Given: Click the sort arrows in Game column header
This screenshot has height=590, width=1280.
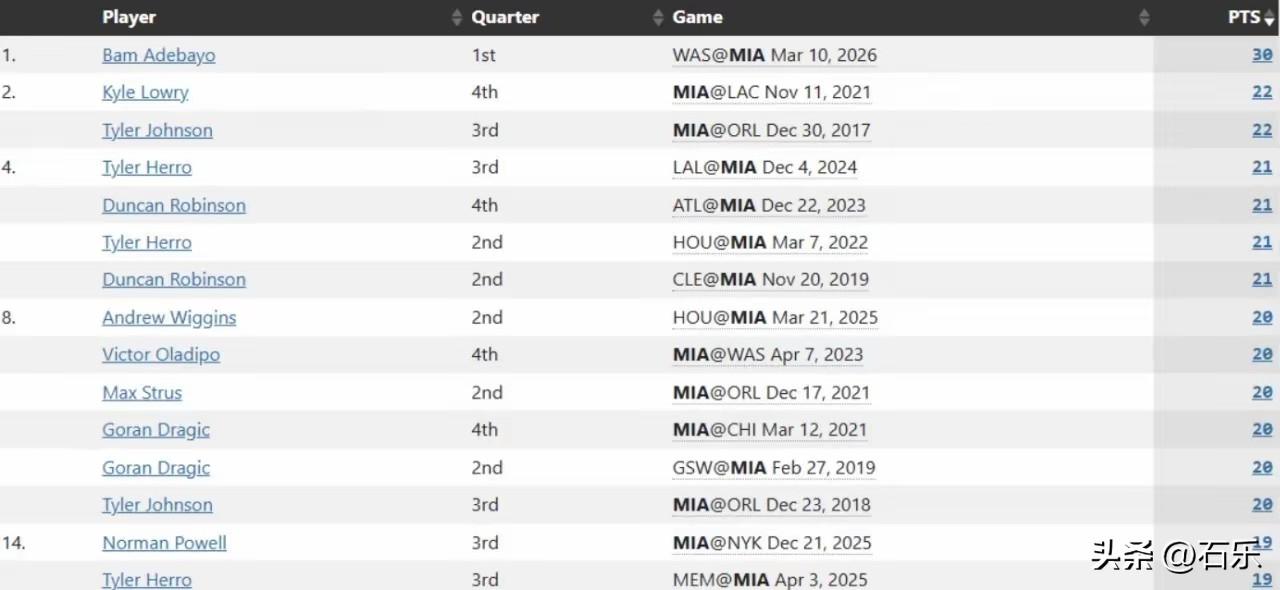Looking at the screenshot, I should [1144, 17].
